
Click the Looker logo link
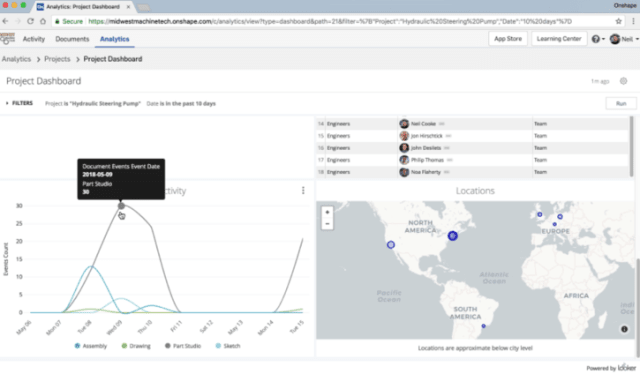click(627, 367)
